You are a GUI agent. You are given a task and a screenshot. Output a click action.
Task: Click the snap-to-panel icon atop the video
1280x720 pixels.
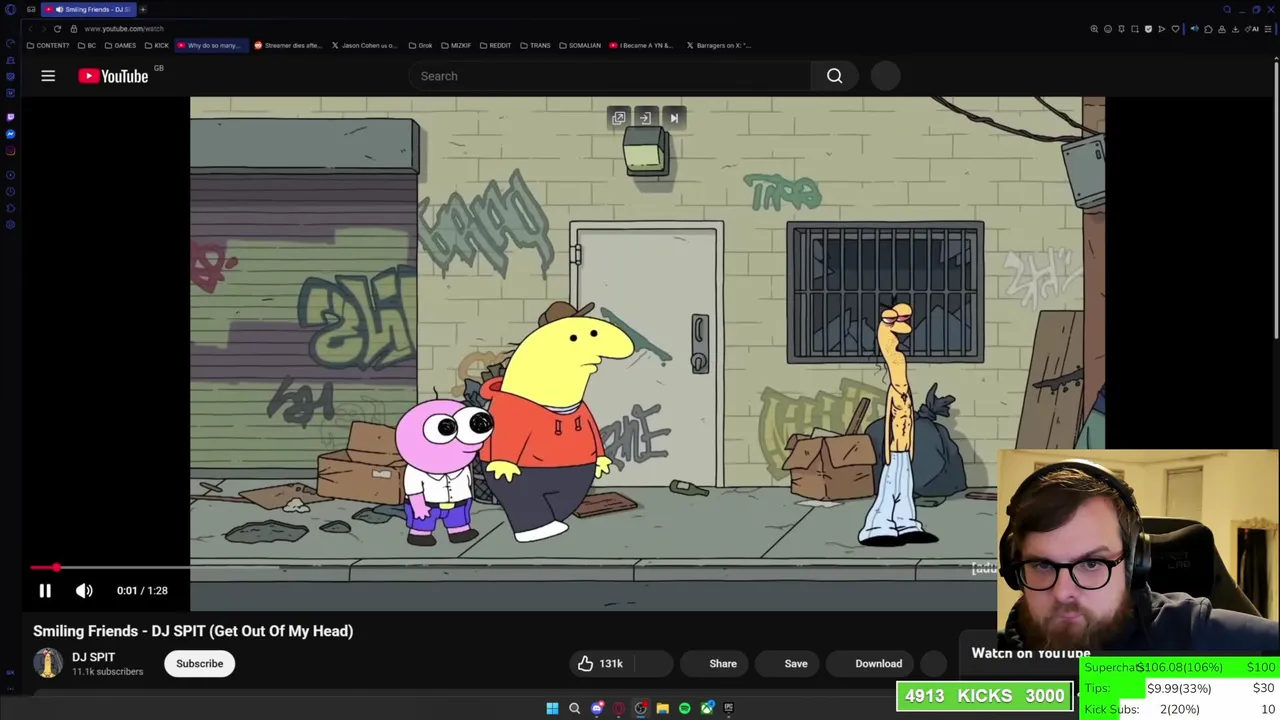click(x=646, y=118)
